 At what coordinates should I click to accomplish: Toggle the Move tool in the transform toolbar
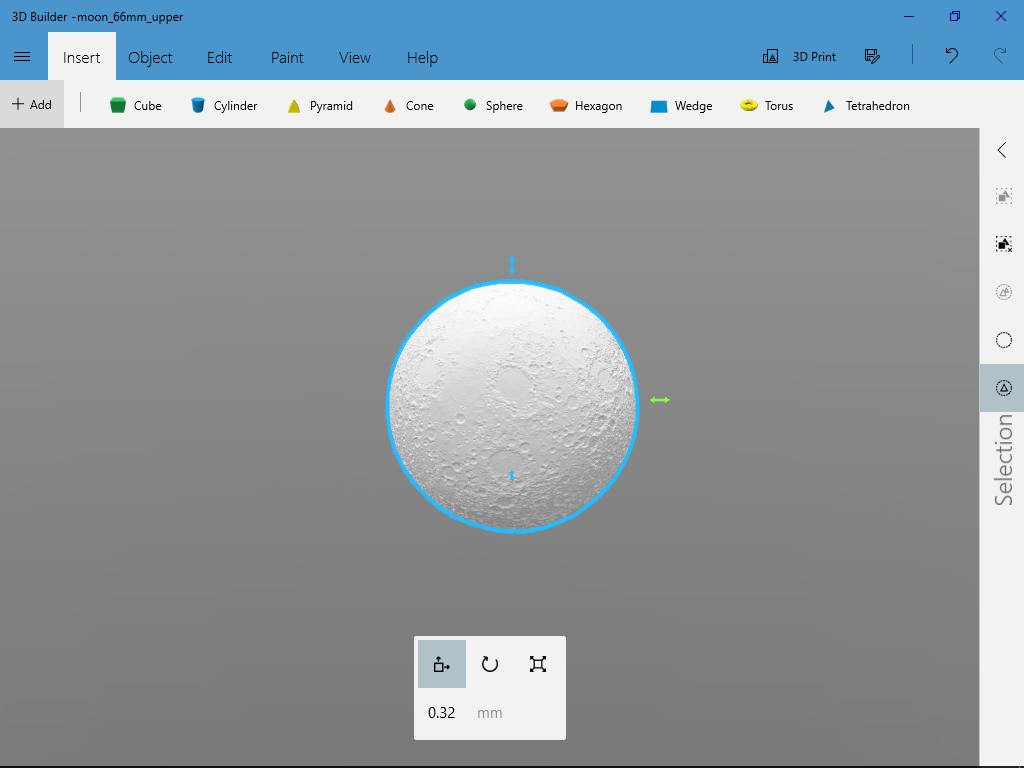[441, 663]
